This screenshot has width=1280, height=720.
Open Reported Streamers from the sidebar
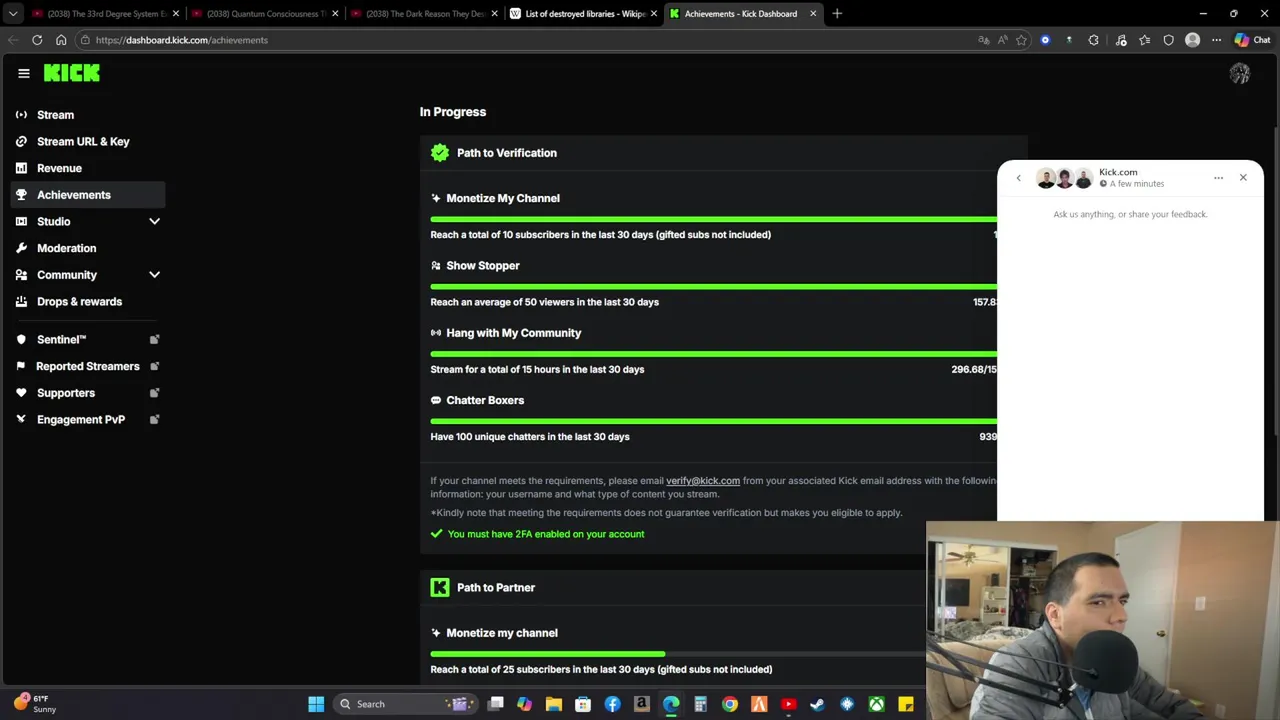[x=88, y=366]
